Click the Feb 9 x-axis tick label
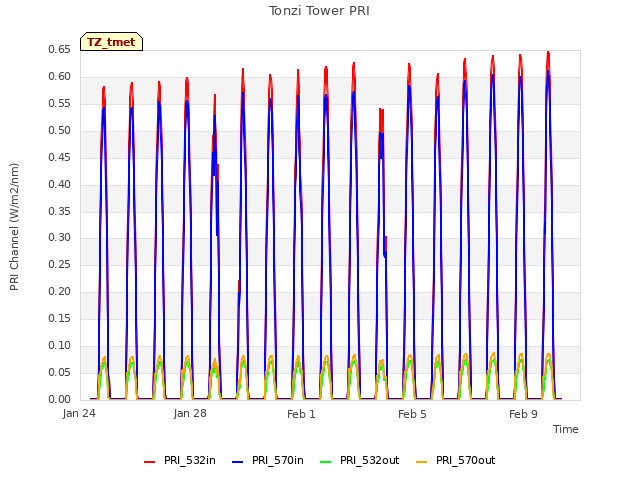Viewport: 640px width, 480px height. [x=523, y=414]
